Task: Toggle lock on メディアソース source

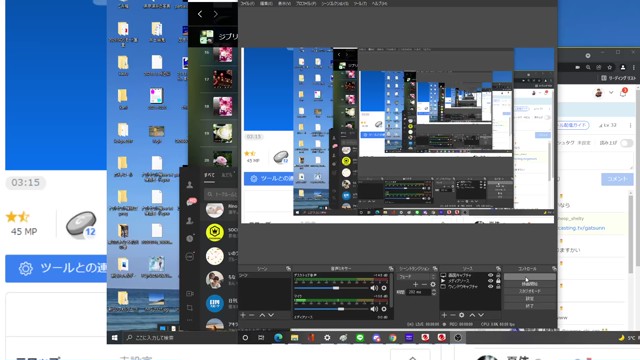Action: coord(498,281)
